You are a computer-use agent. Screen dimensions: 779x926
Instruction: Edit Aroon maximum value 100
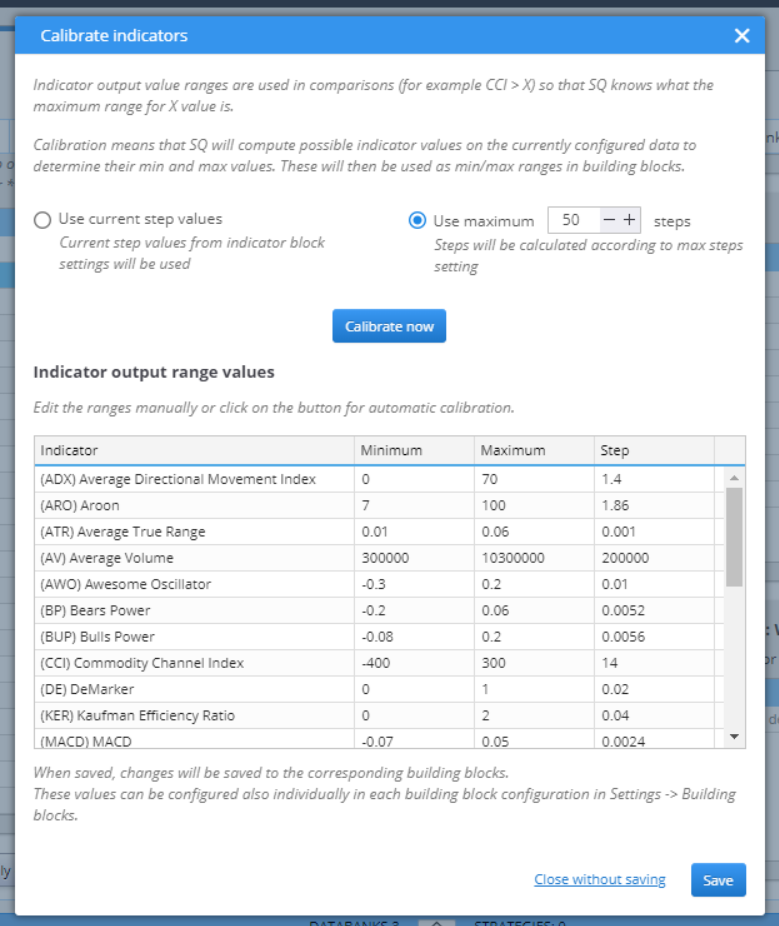tap(534, 506)
